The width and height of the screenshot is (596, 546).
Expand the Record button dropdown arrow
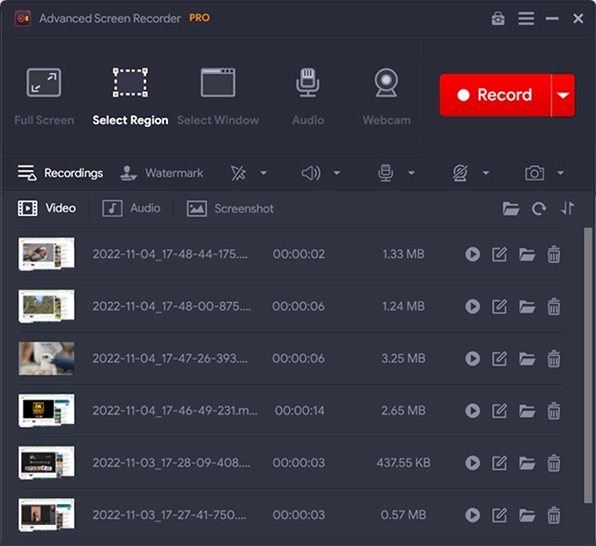tap(563, 95)
